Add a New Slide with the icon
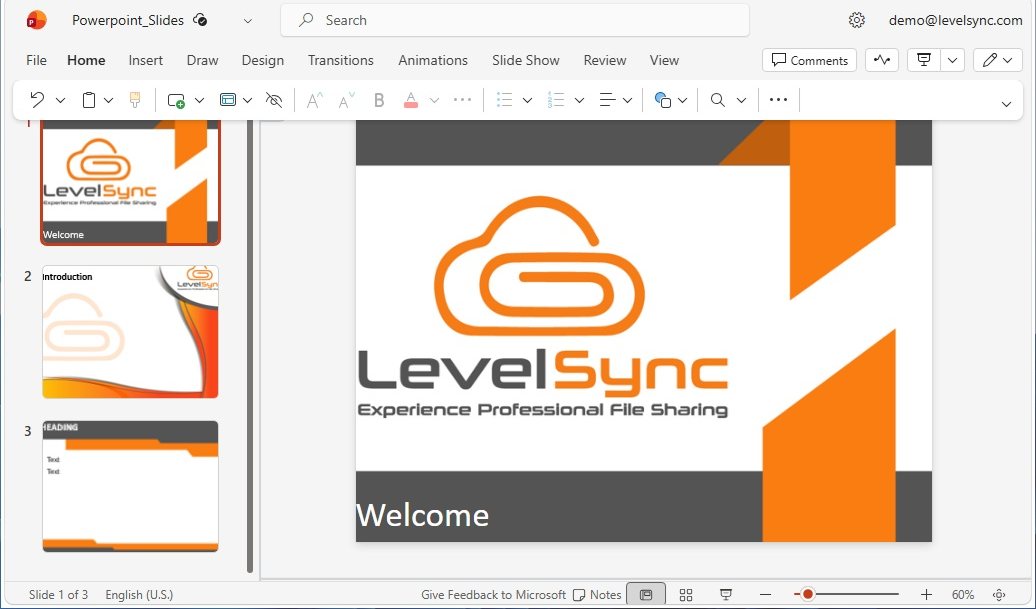 [176, 100]
